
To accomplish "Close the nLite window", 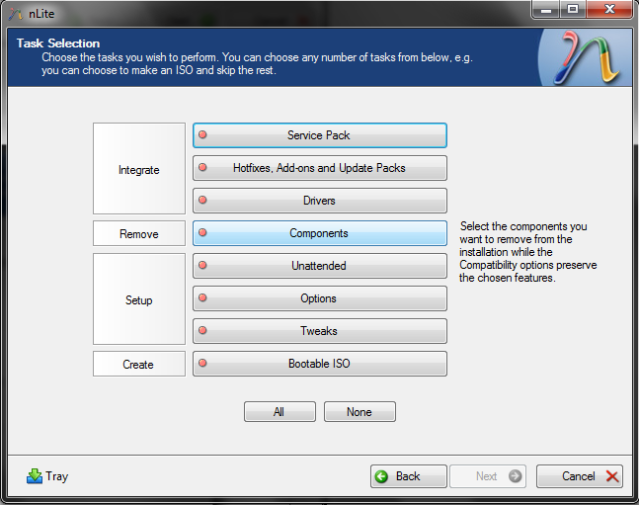I will pyautogui.click(x=610, y=10).
